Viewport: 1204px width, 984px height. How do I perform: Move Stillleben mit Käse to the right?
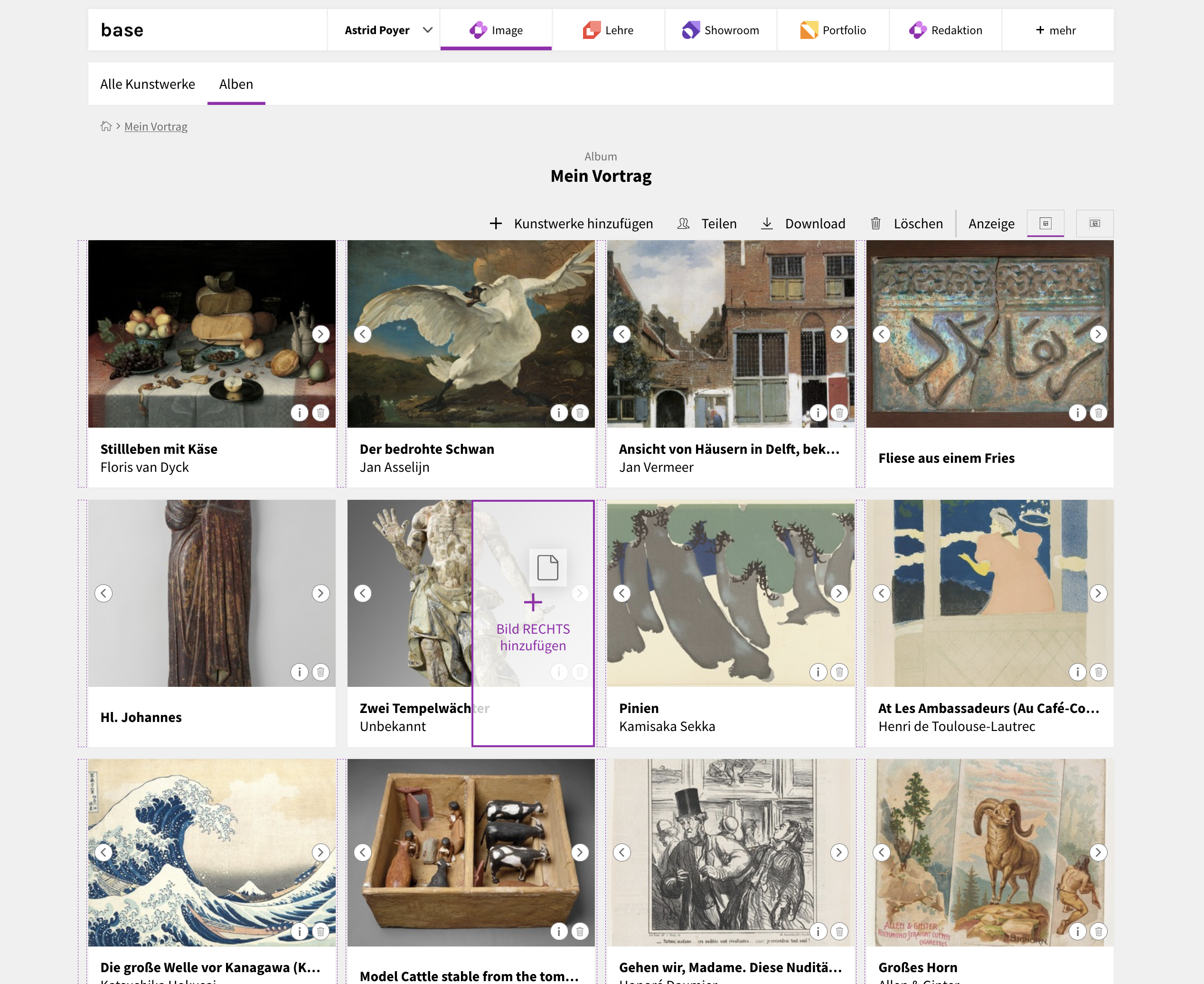tap(321, 334)
